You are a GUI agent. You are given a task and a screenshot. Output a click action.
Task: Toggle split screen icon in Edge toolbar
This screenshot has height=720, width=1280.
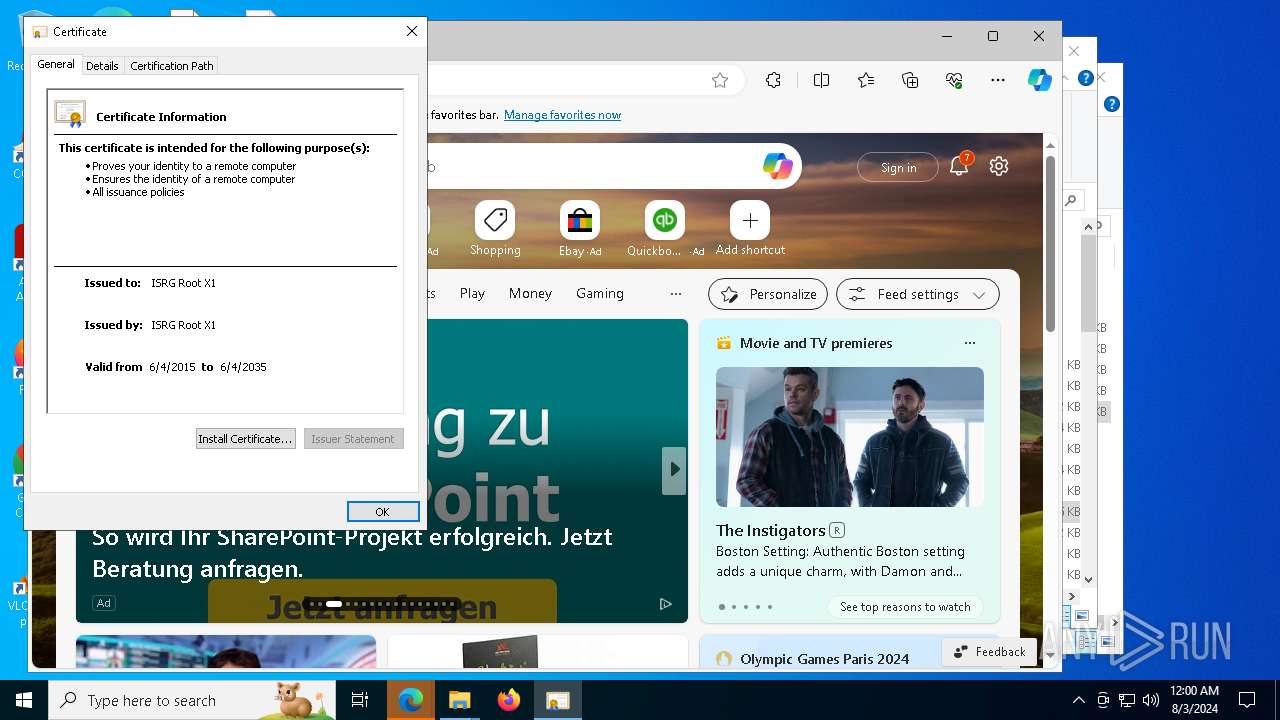pos(821,81)
